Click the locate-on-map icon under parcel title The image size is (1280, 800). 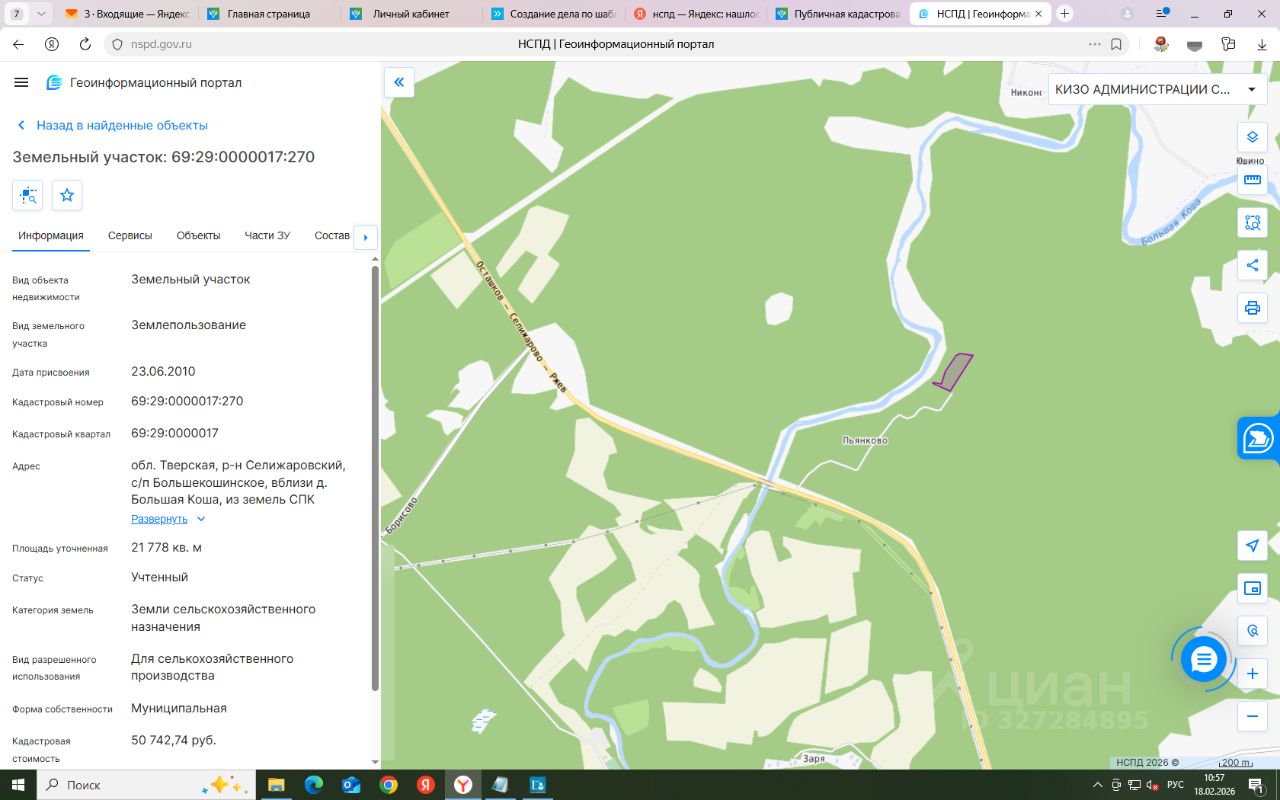(27, 195)
